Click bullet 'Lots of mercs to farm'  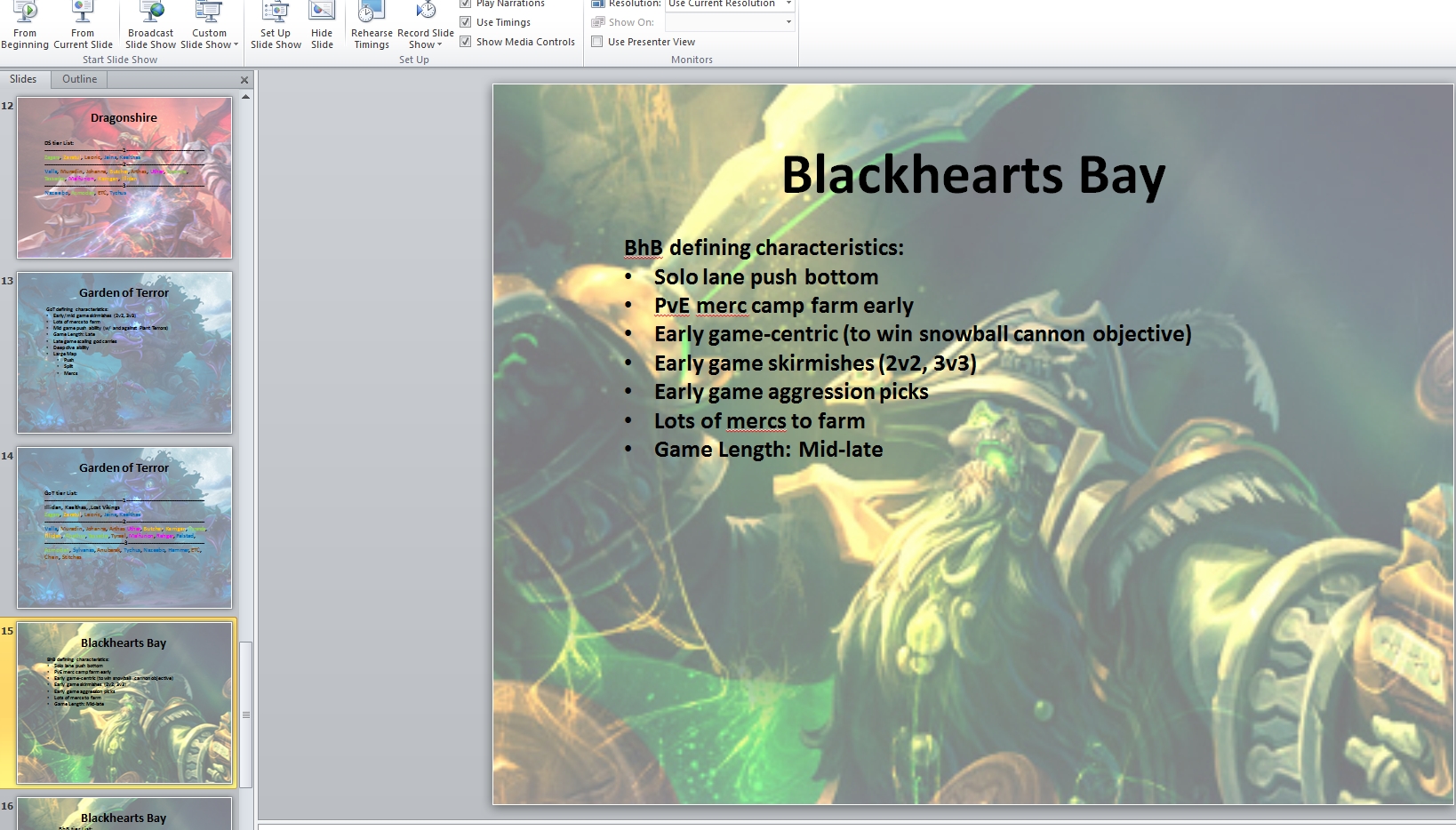coord(759,421)
